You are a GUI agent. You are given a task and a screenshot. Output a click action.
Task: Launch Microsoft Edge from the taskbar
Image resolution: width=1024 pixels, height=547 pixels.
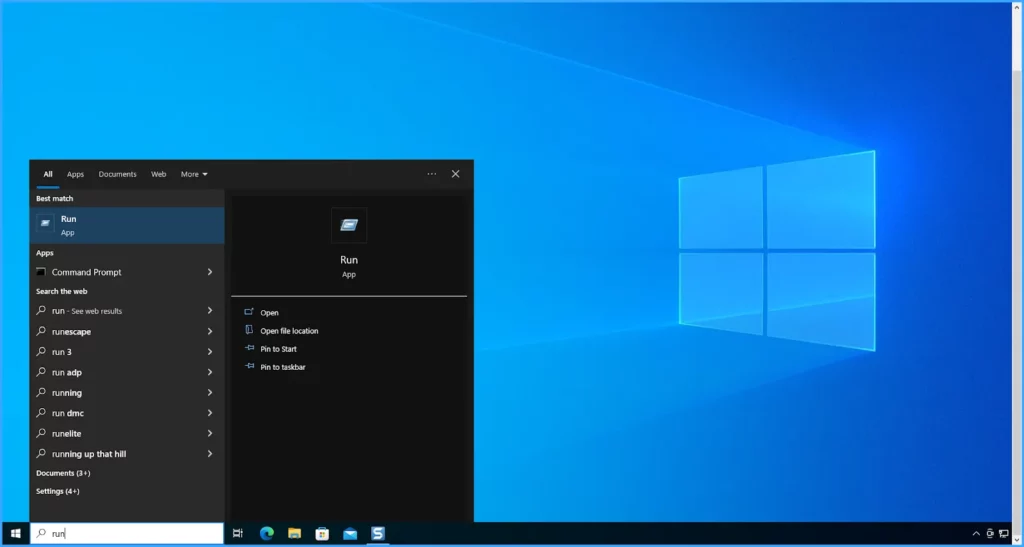click(x=267, y=534)
